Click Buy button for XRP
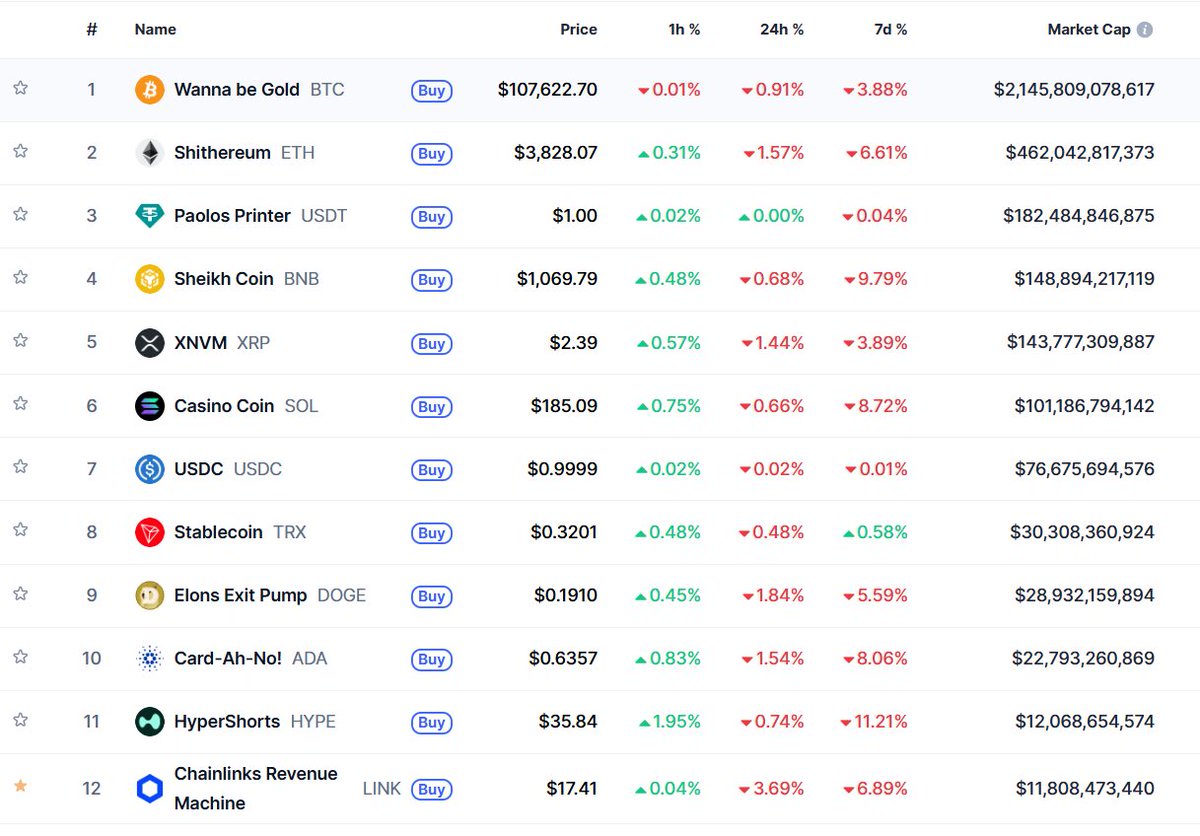Screen dimensions: 1200x836 [431, 344]
